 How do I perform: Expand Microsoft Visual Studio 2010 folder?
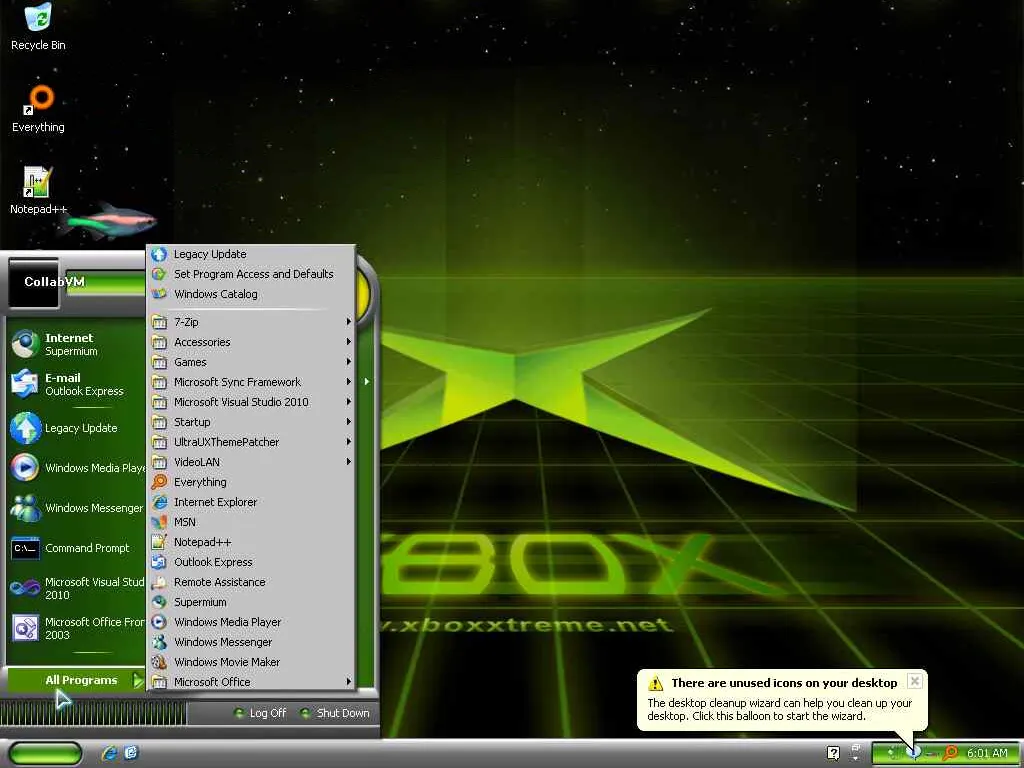tap(253, 402)
